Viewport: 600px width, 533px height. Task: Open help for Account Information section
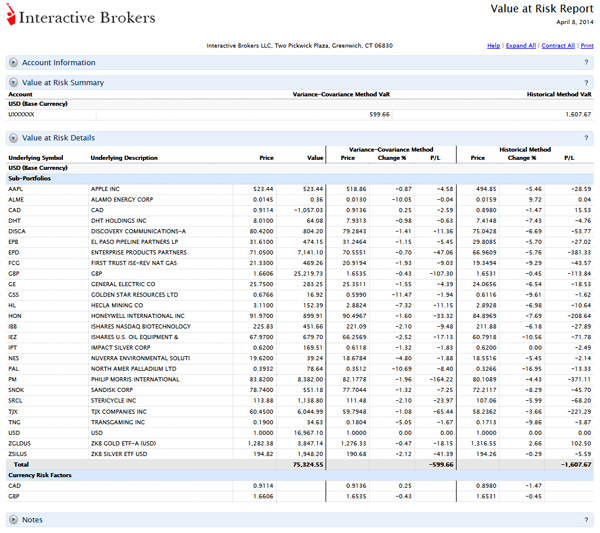click(x=586, y=62)
